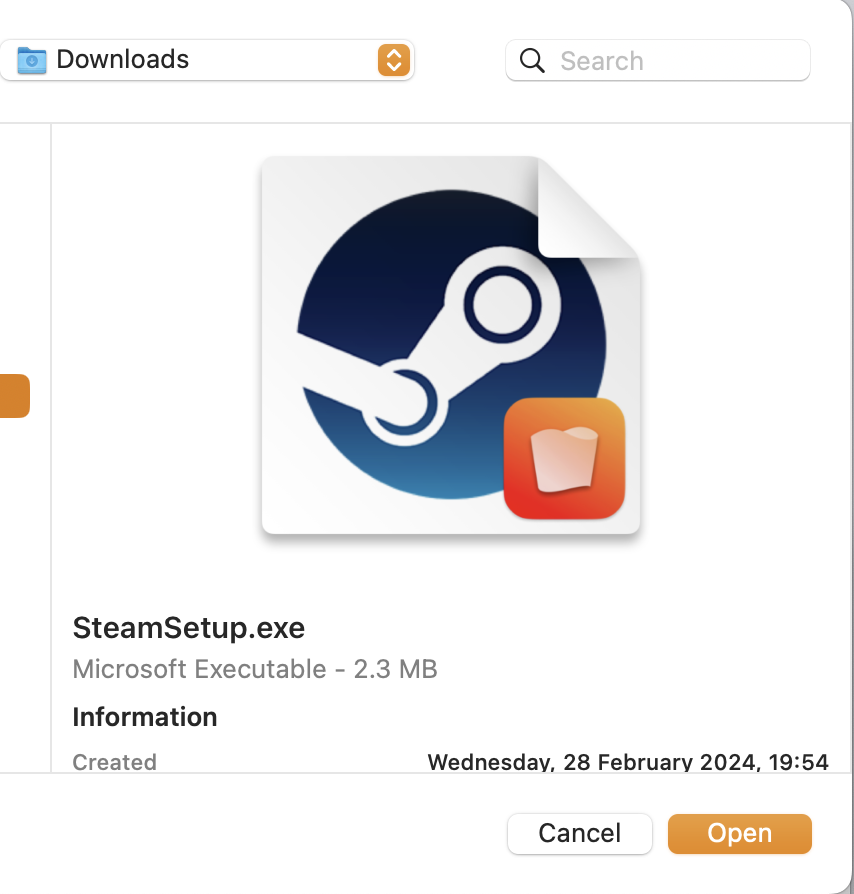Click the large ring in the Steam logo
This screenshot has height=894, width=854.
(506, 305)
